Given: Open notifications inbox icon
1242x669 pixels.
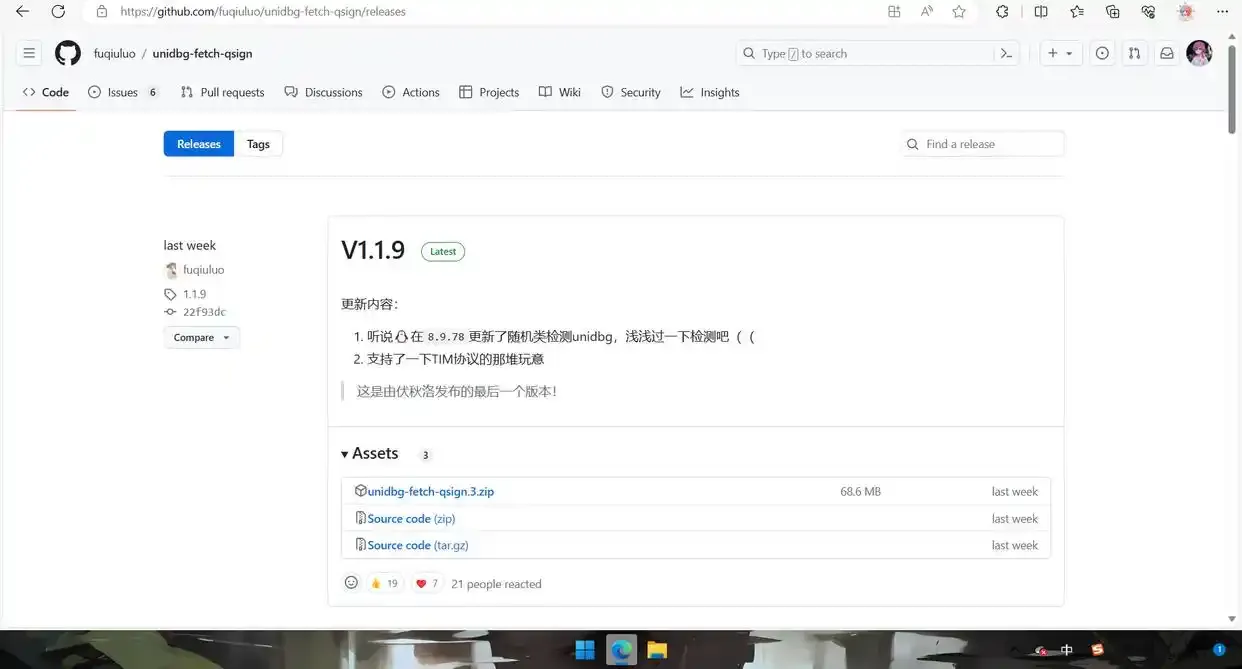Looking at the screenshot, I should [1166, 53].
